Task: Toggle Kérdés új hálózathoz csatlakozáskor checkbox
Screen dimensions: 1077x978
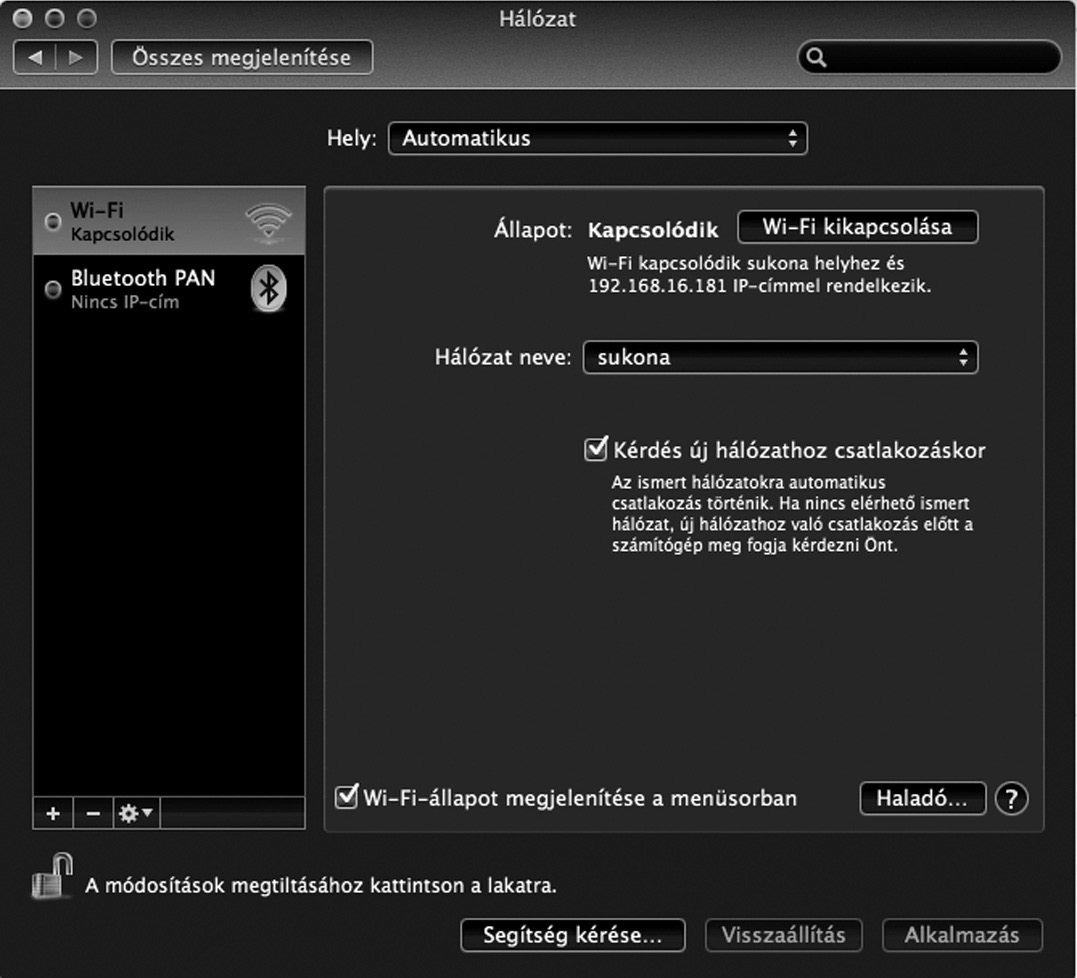Action: [x=596, y=449]
